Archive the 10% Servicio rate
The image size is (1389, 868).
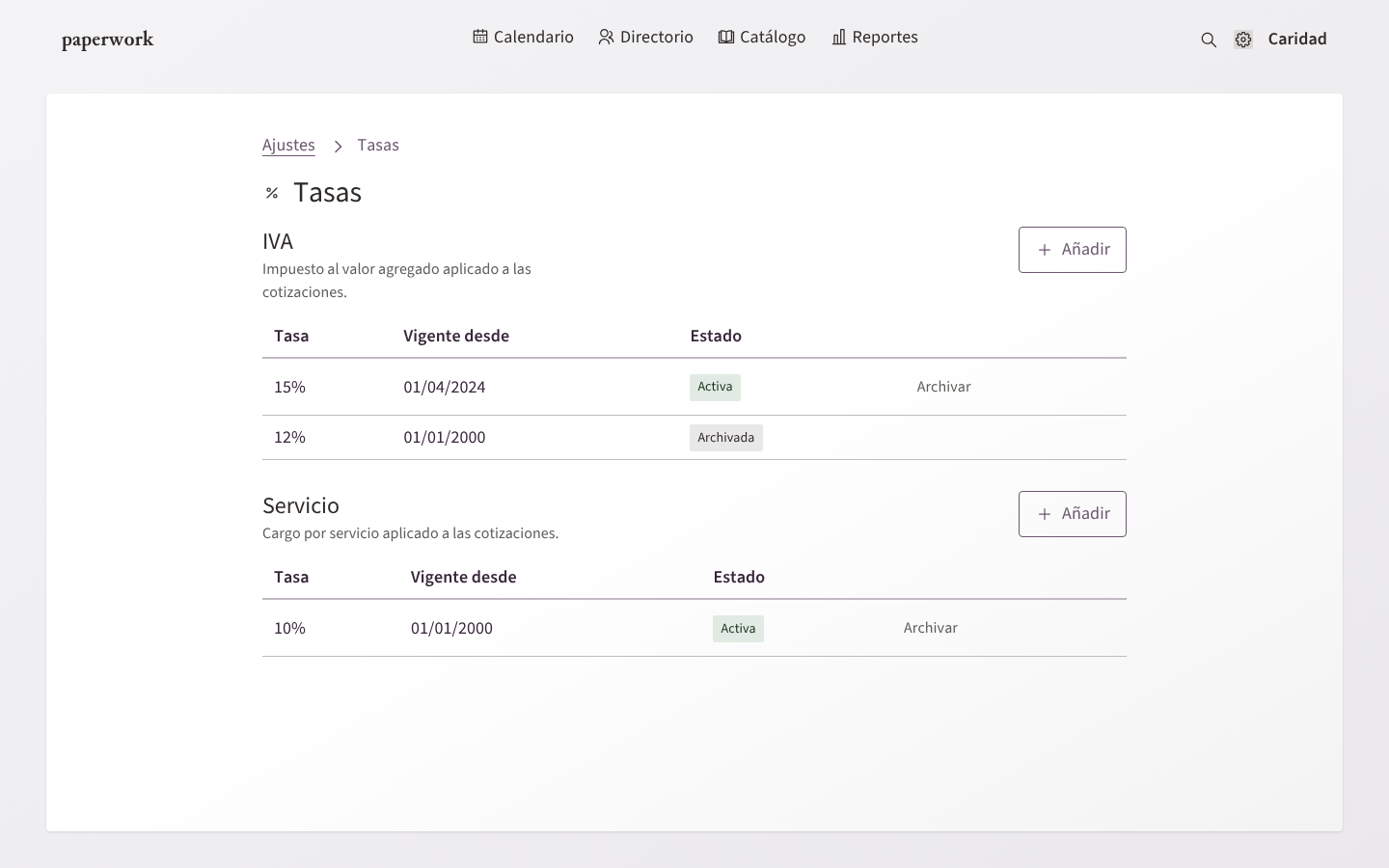click(x=930, y=628)
